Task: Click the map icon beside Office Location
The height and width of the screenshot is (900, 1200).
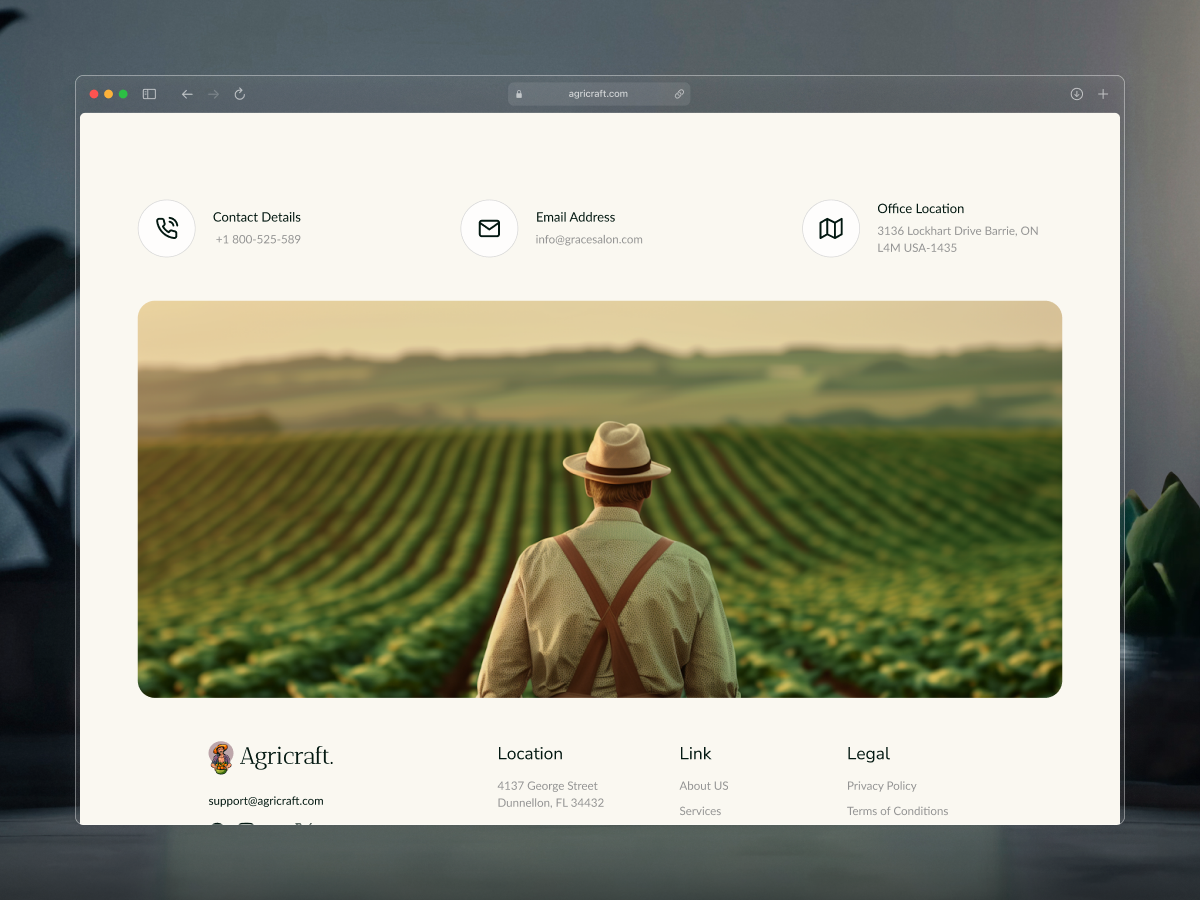Action: [831, 228]
